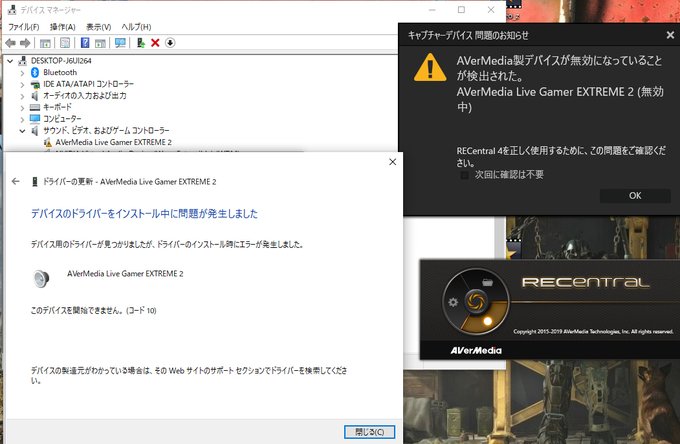Click the action pane toolbar icon beside Help
The height and width of the screenshot is (444, 680).
point(100,43)
